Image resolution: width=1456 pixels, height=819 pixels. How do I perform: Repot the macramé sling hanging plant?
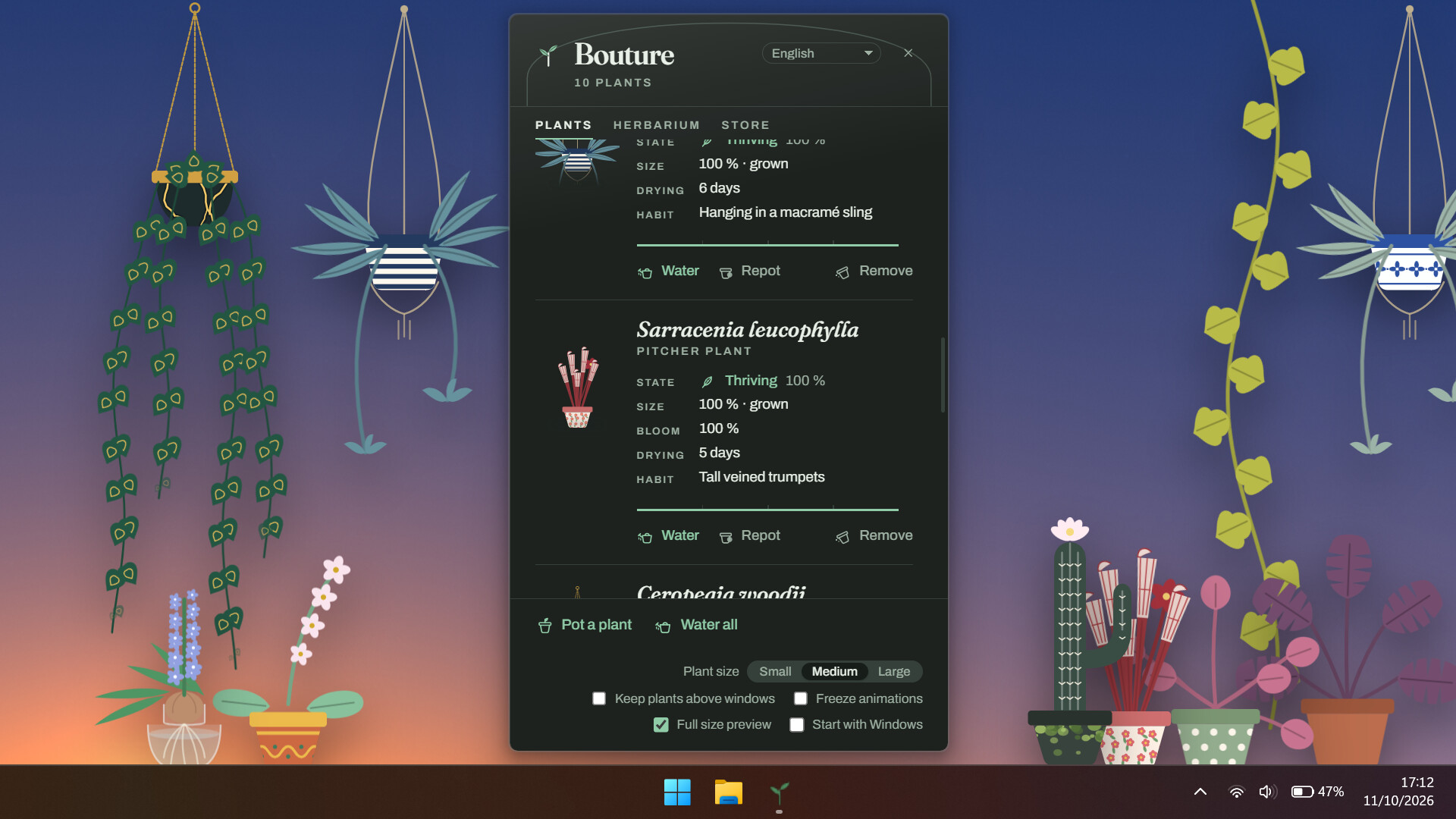(749, 271)
